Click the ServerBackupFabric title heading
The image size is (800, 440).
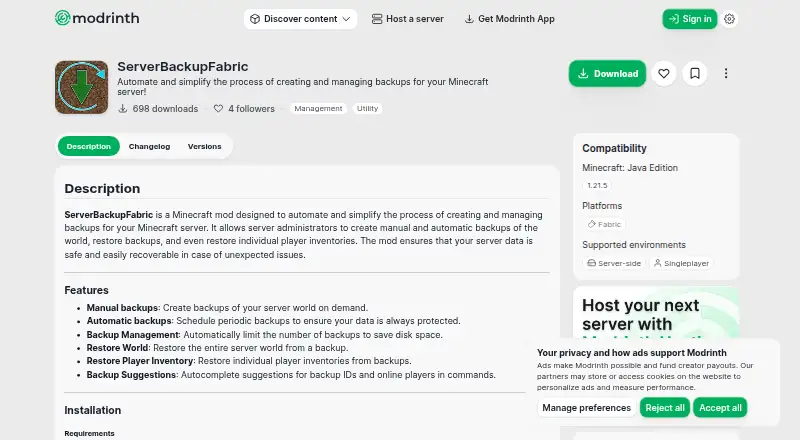click(183, 67)
